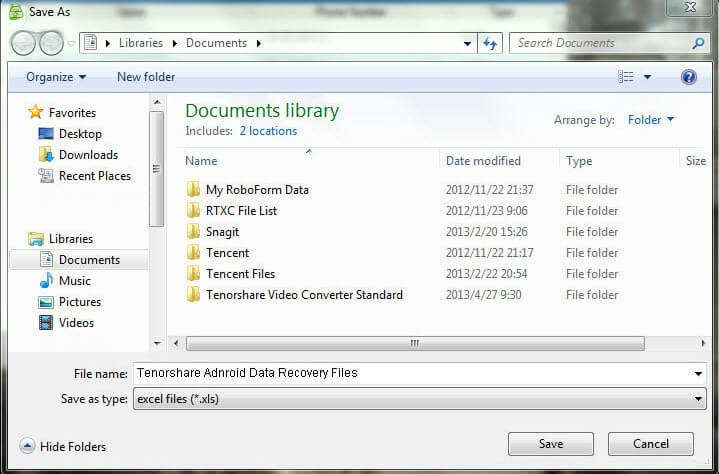Open the view options dropdown arrow
The height and width of the screenshot is (474, 719).
click(647, 77)
